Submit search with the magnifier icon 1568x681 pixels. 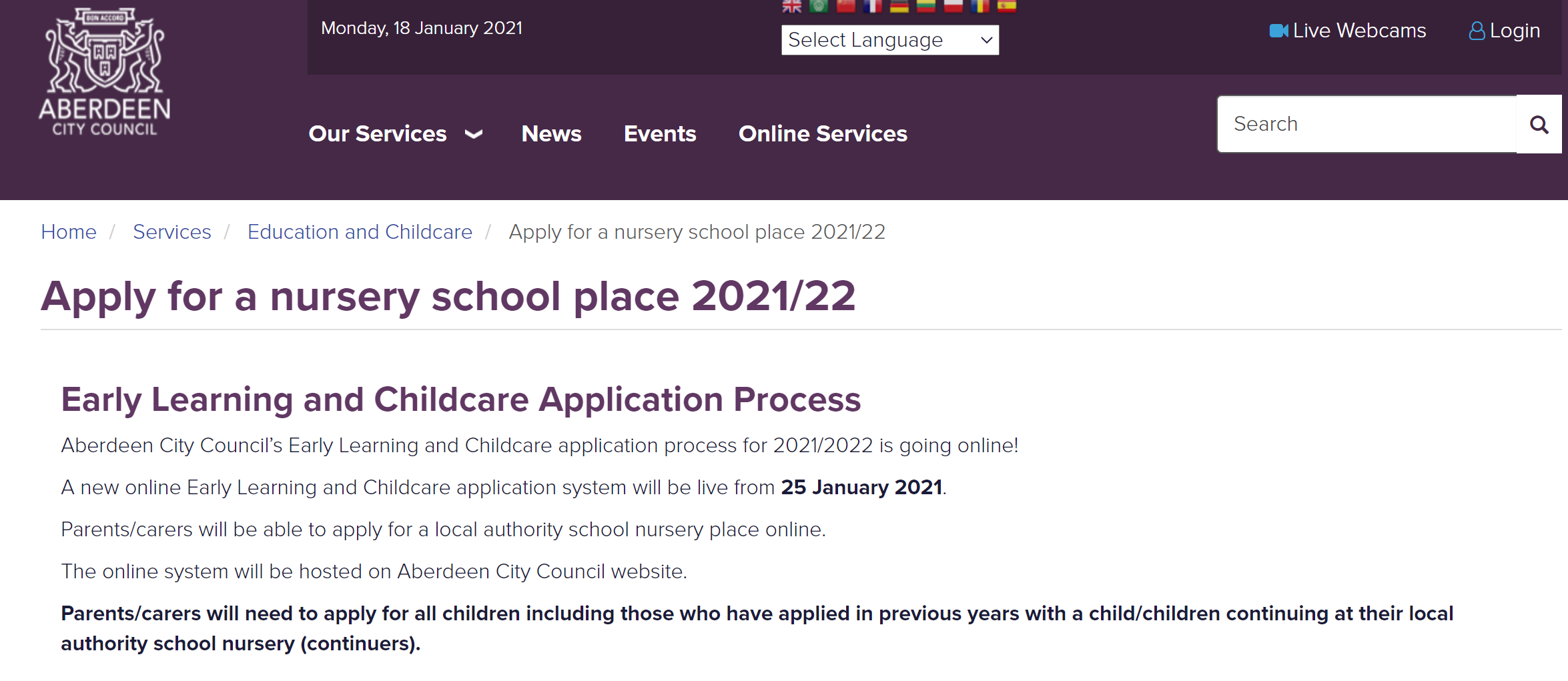[1539, 124]
